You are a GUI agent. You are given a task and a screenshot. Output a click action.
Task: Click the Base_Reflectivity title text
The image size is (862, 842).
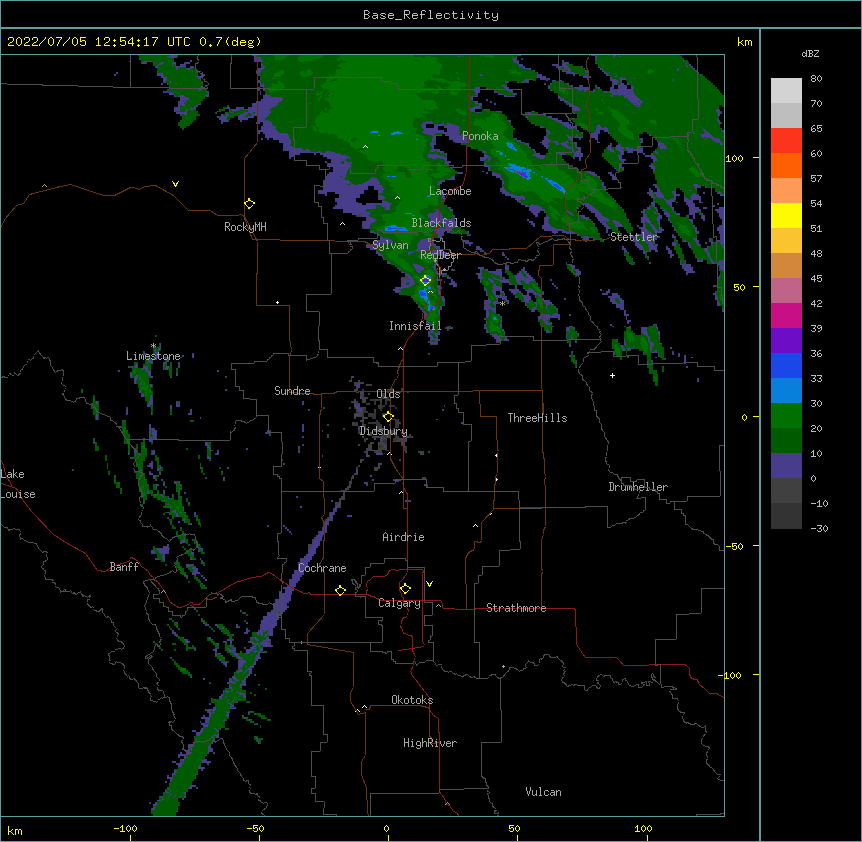(431, 15)
